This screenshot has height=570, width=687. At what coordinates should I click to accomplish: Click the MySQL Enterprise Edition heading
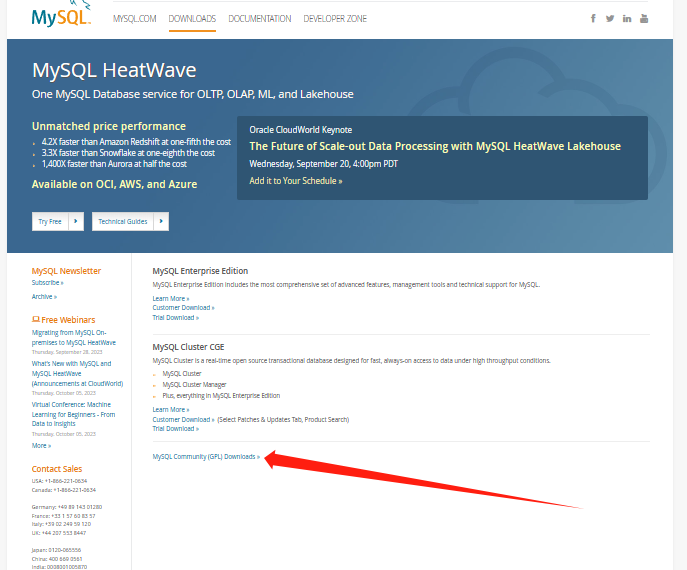pyautogui.click(x=200, y=271)
